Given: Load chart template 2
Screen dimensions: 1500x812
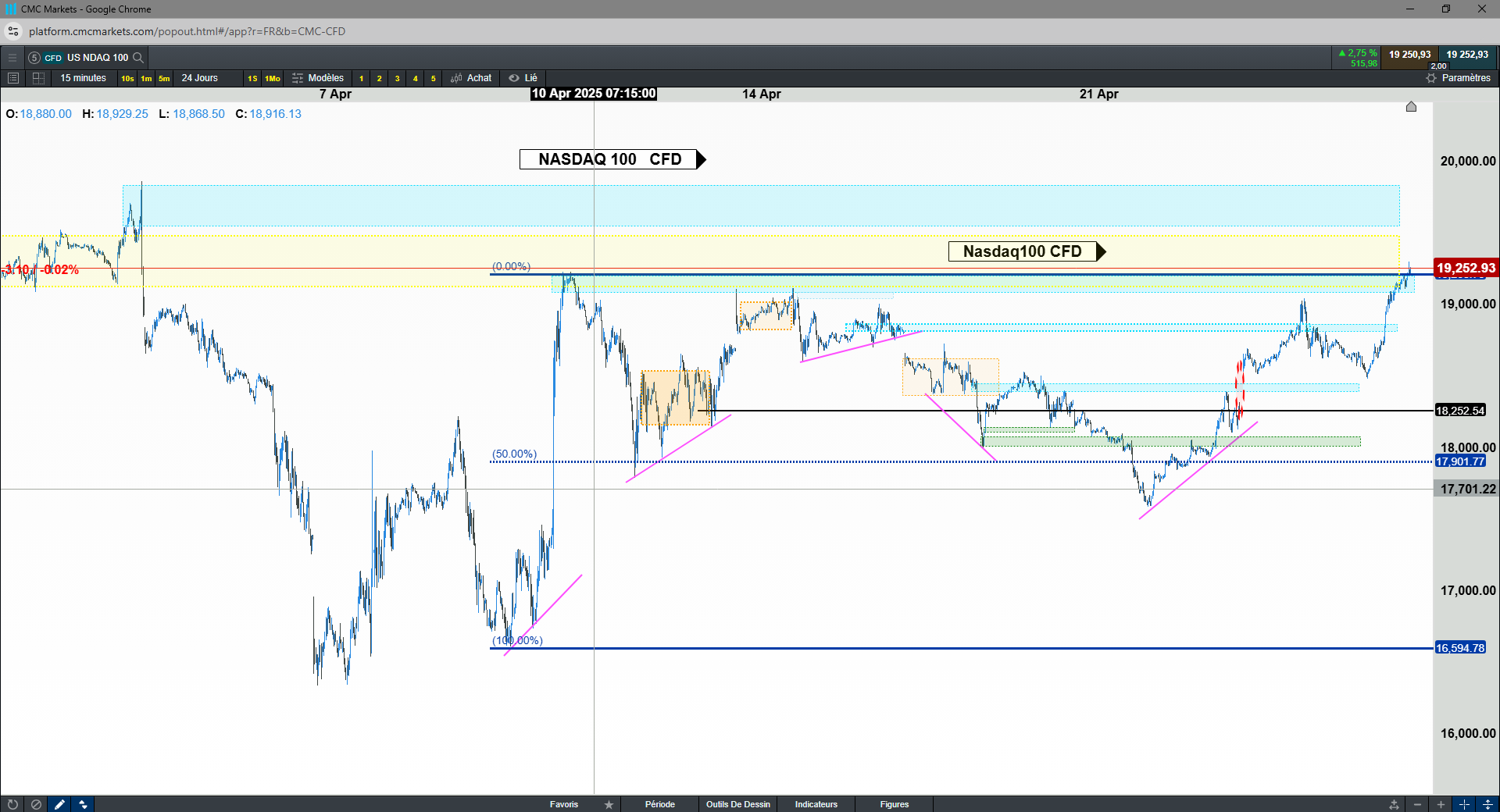Looking at the screenshot, I should tap(379, 78).
